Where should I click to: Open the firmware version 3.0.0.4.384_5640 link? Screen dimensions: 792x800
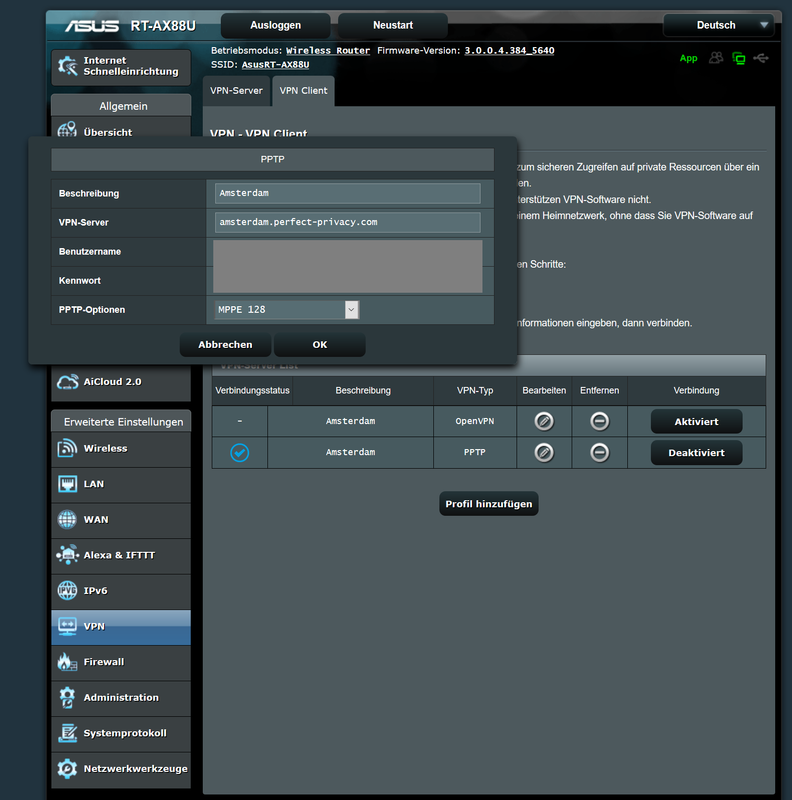[x=509, y=51]
